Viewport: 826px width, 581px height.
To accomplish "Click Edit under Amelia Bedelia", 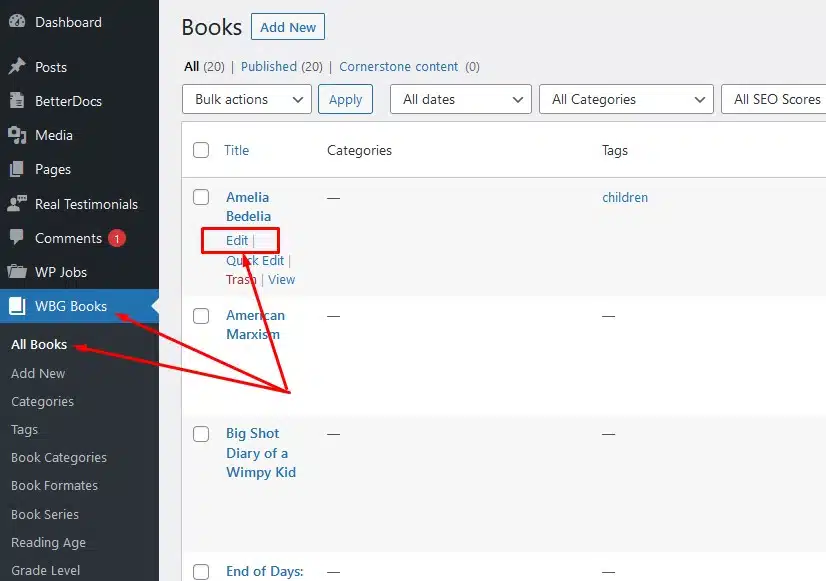I will point(237,240).
